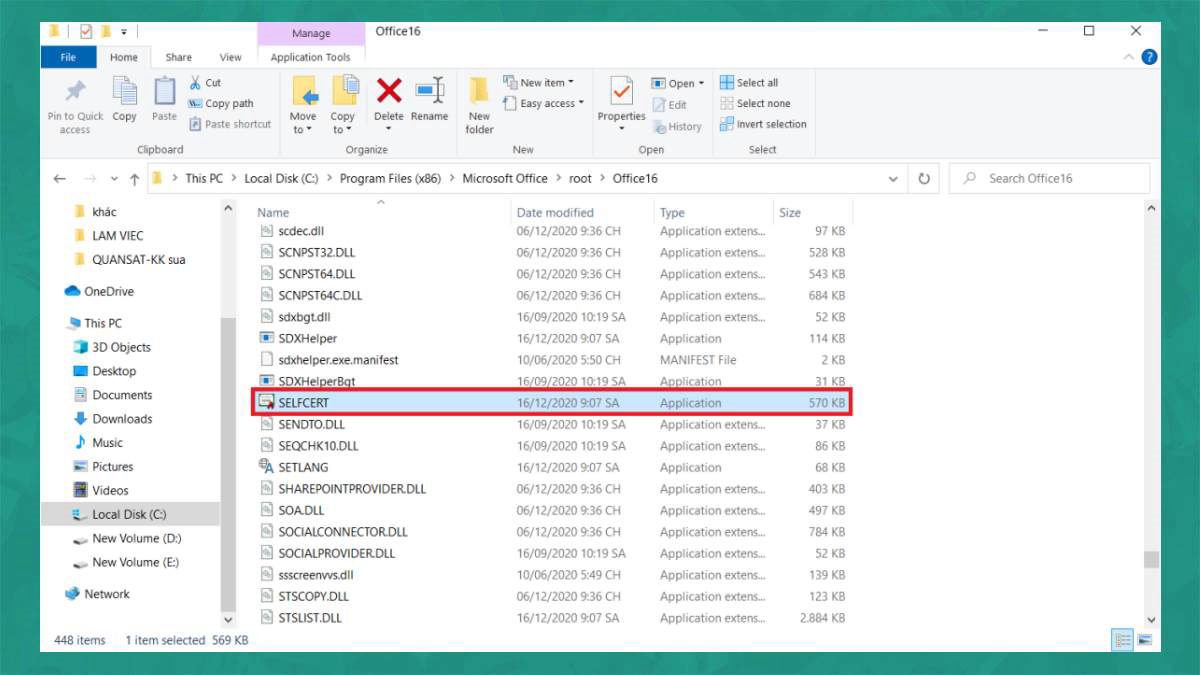The image size is (1200, 675).
Task: Switch to Details view icon in status bar
Action: point(1121,640)
